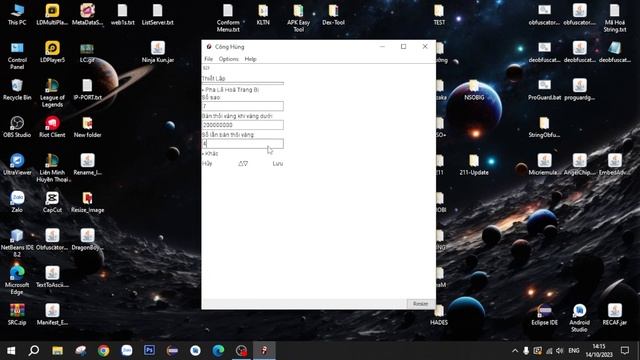Select the Android Studio desktop icon
Viewport: 640px width, 360px height.
click(x=580, y=318)
